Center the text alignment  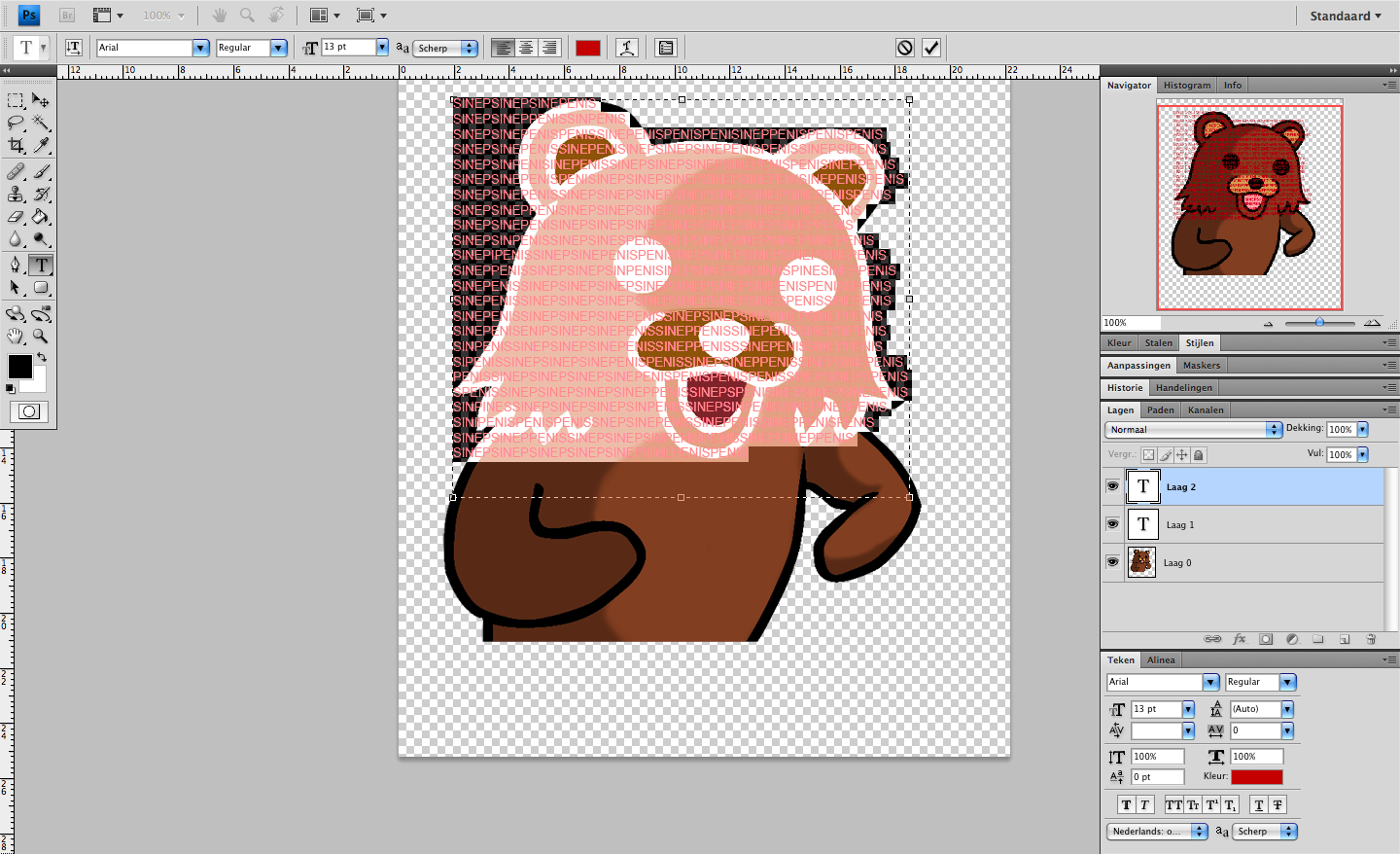pos(526,48)
